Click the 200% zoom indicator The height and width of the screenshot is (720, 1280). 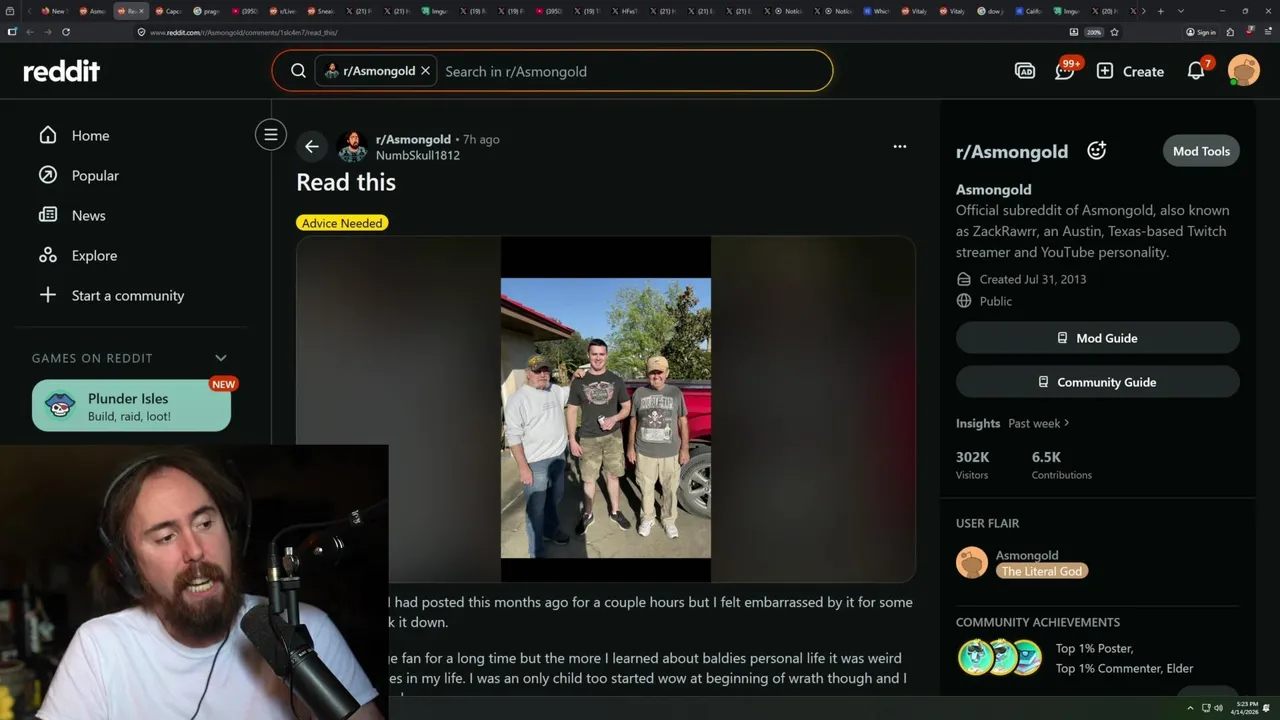coord(1094,32)
